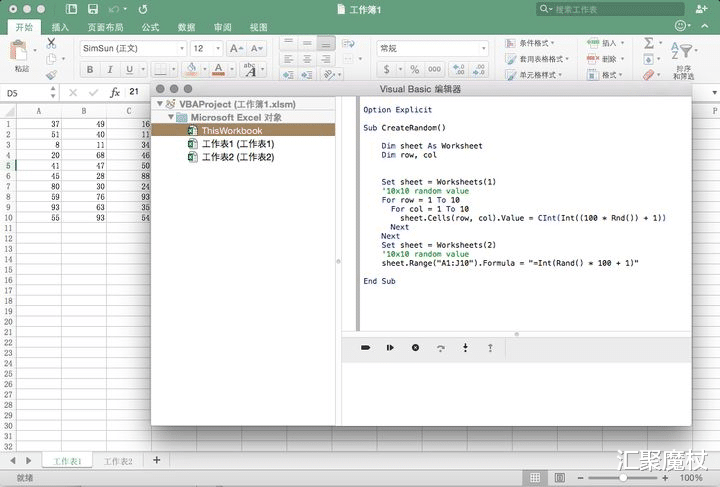Open the SimSun font name dropdown

182,48
